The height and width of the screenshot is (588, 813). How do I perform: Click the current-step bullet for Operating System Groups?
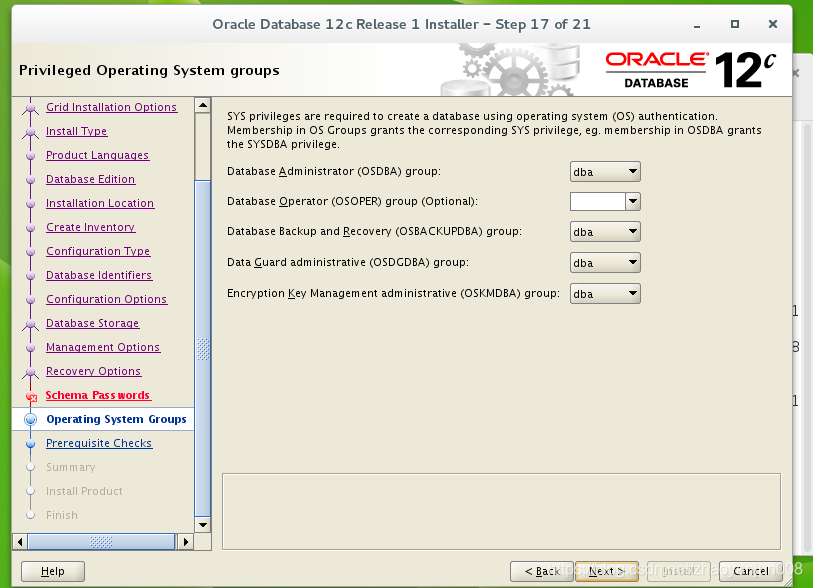point(31,419)
